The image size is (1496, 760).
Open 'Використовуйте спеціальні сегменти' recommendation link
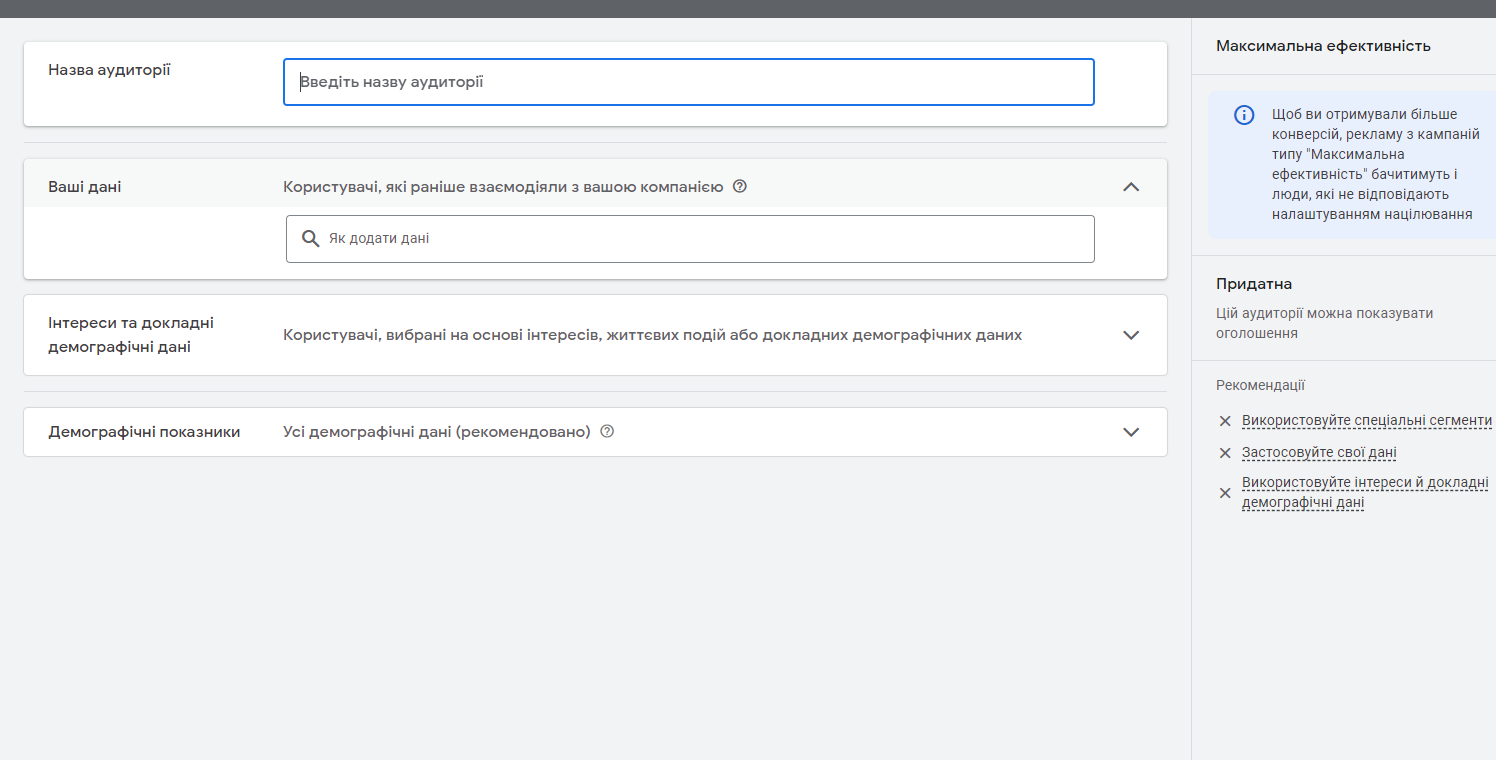(1366, 421)
